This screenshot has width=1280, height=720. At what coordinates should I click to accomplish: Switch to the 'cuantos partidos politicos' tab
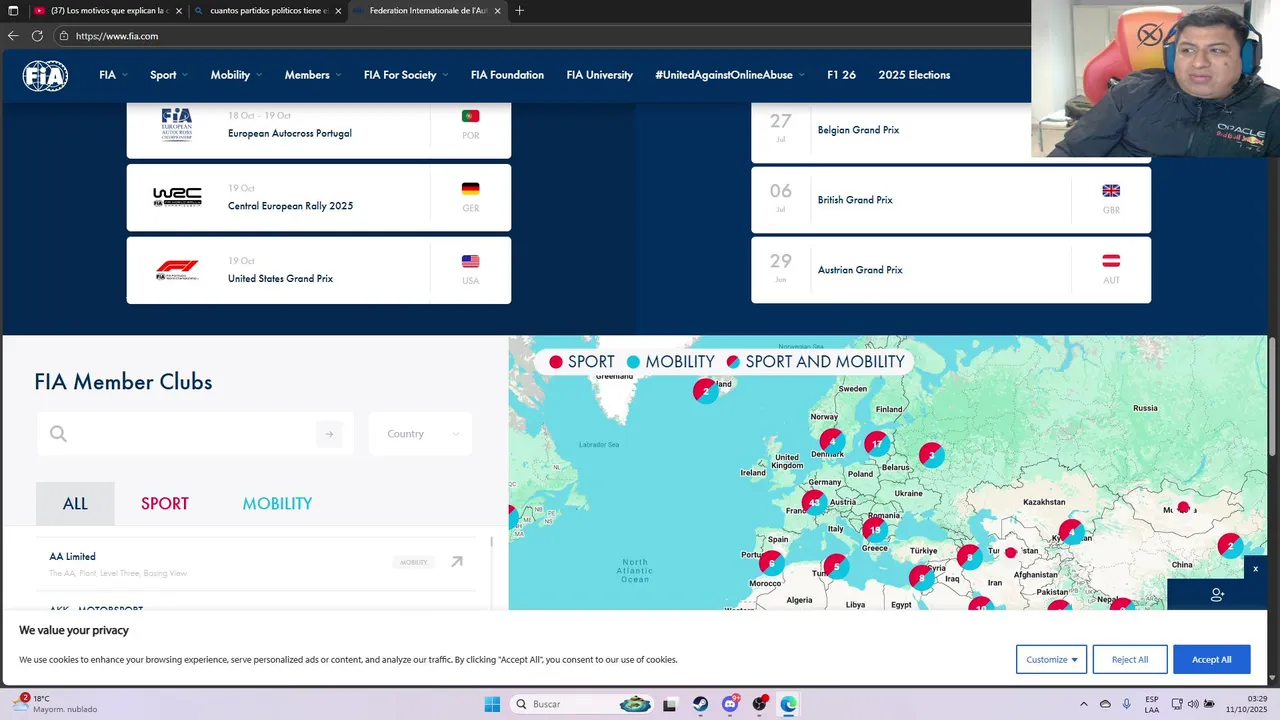pos(268,11)
